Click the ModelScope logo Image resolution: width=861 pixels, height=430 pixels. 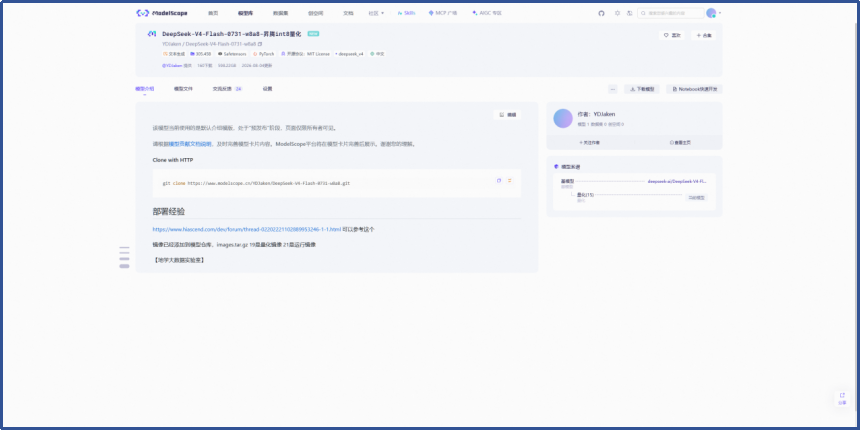click(x=161, y=13)
